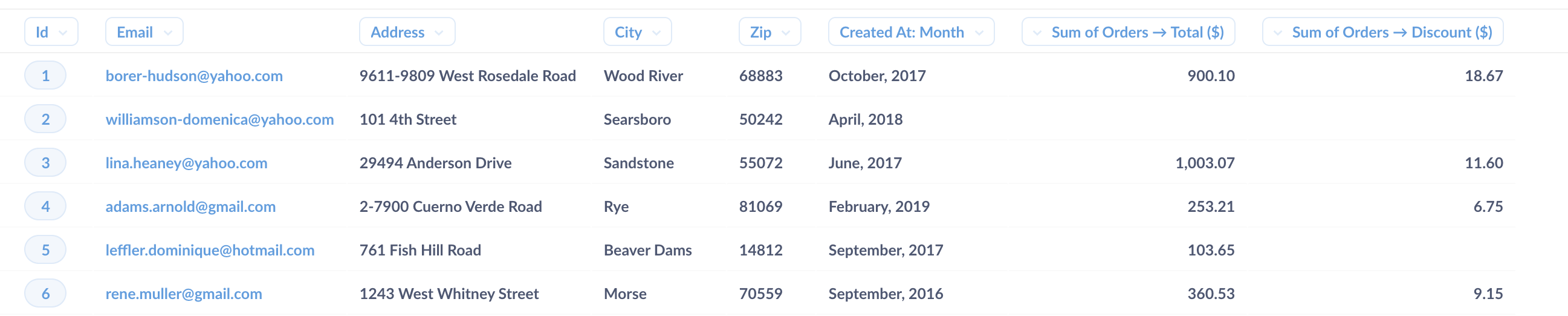Open record with Id badge 1

pos(45,76)
